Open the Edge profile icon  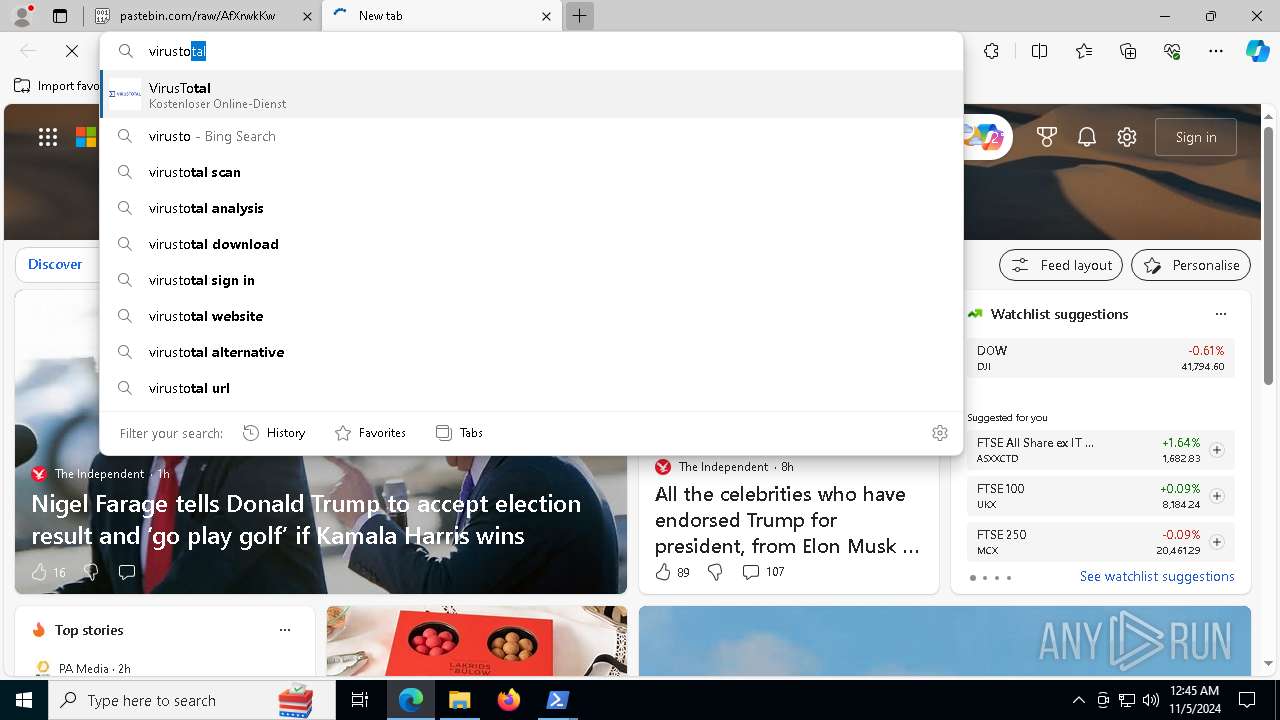point(22,16)
